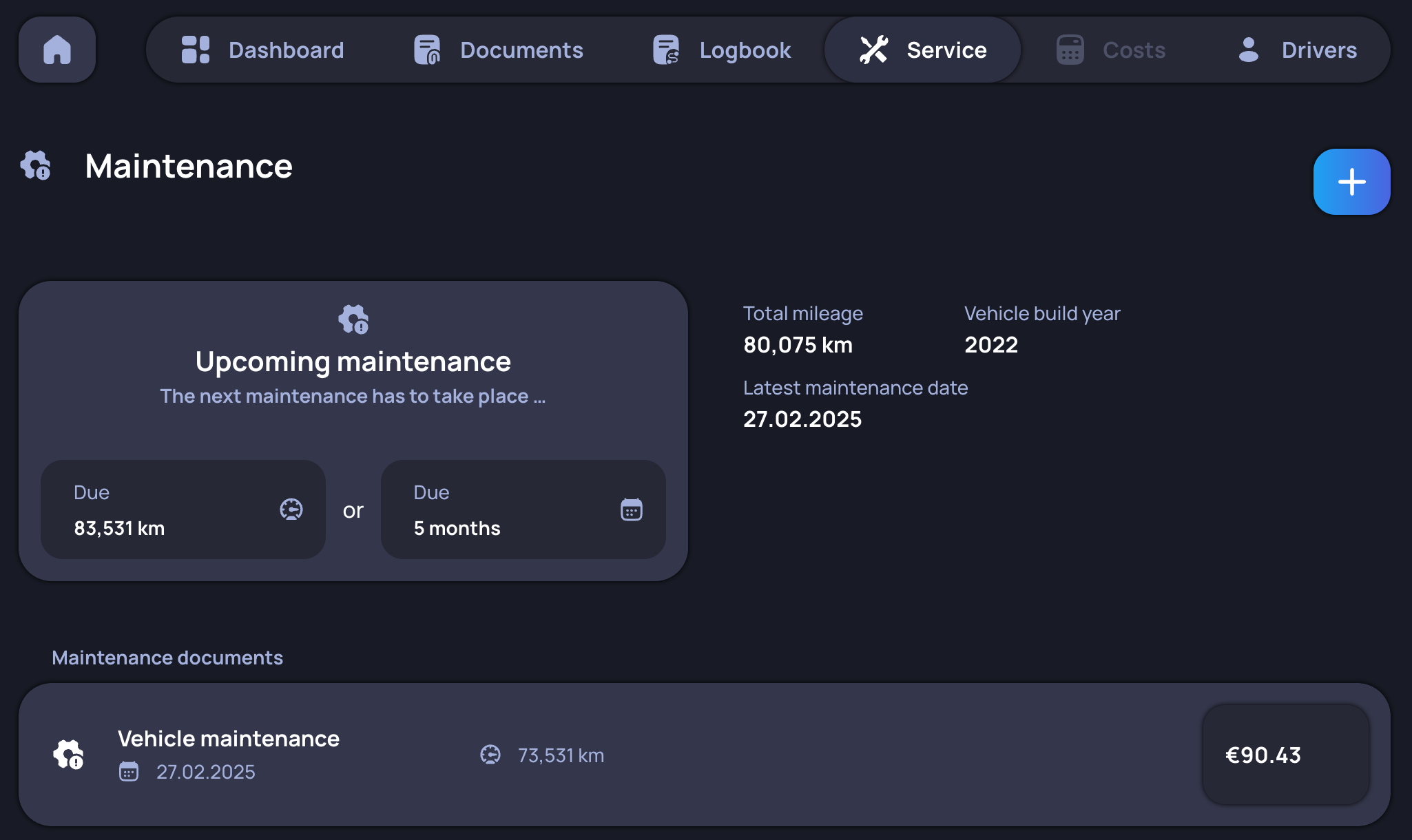Click calendar icon beside 27.02.2025 in list
1412x840 pixels.
click(129, 771)
